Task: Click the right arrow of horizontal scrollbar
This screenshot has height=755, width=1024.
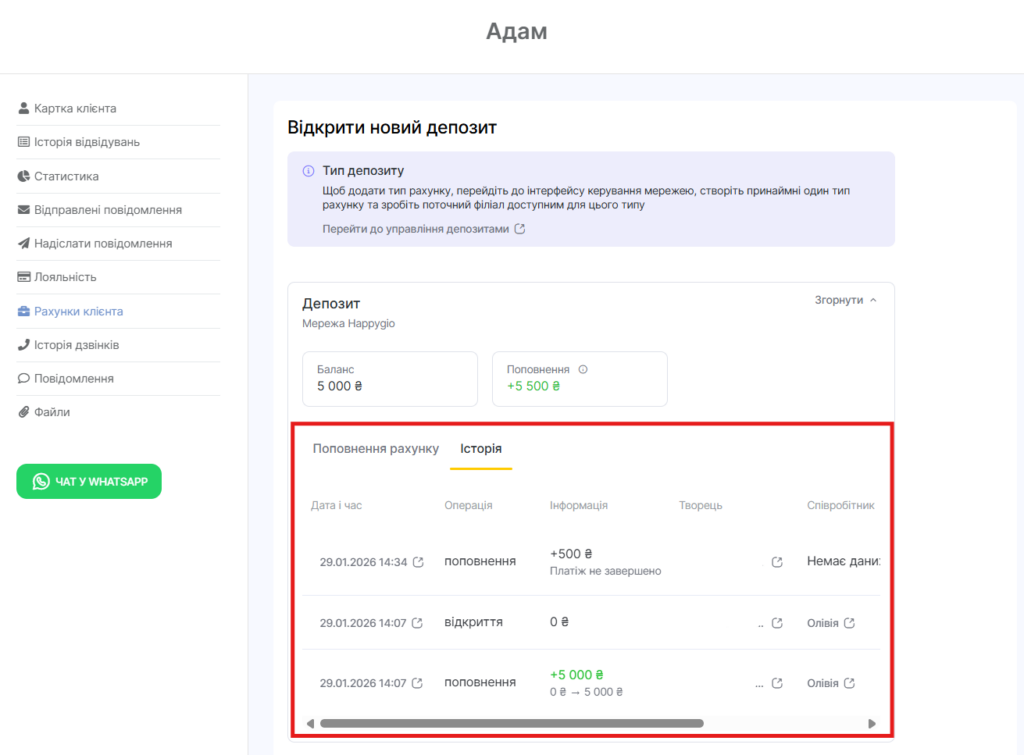Action: tap(872, 723)
